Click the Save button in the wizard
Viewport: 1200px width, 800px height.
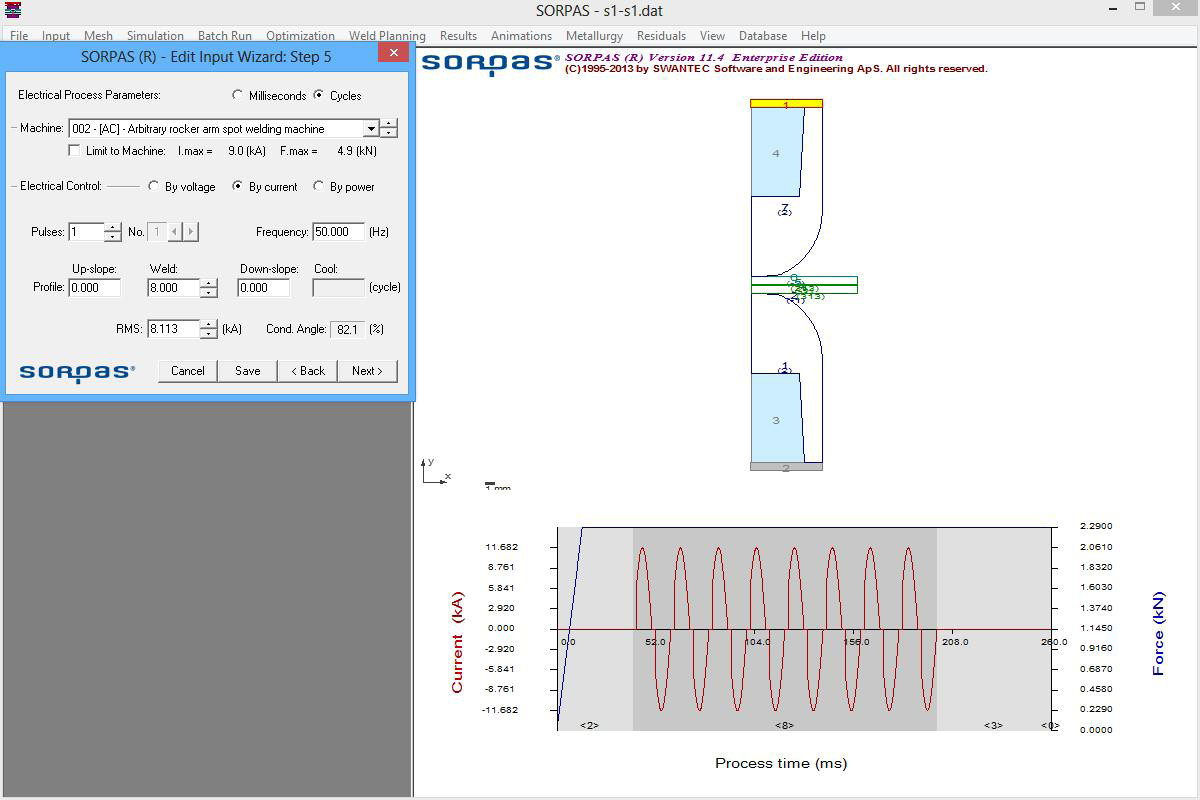coord(248,371)
